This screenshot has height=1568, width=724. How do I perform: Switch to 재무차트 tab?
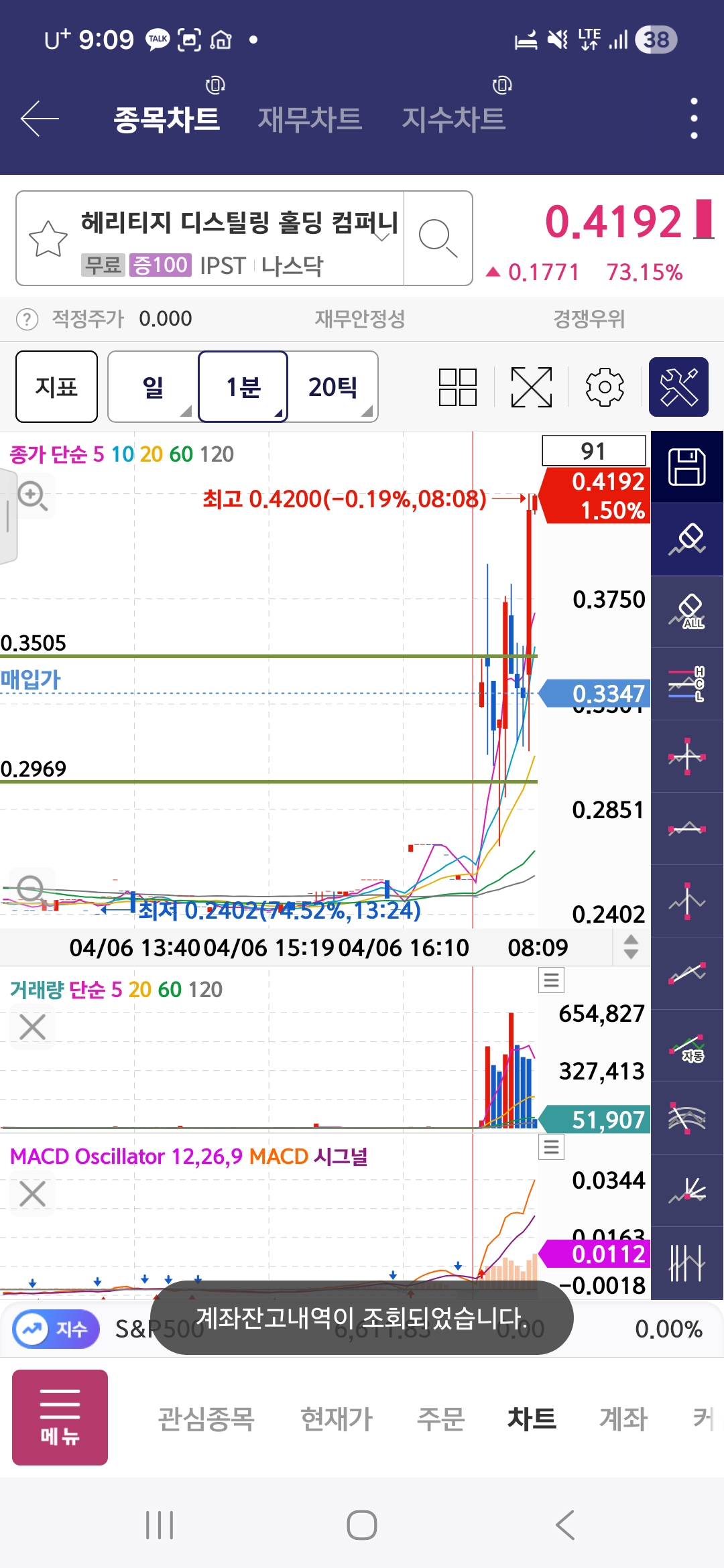click(x=310, y=119)
